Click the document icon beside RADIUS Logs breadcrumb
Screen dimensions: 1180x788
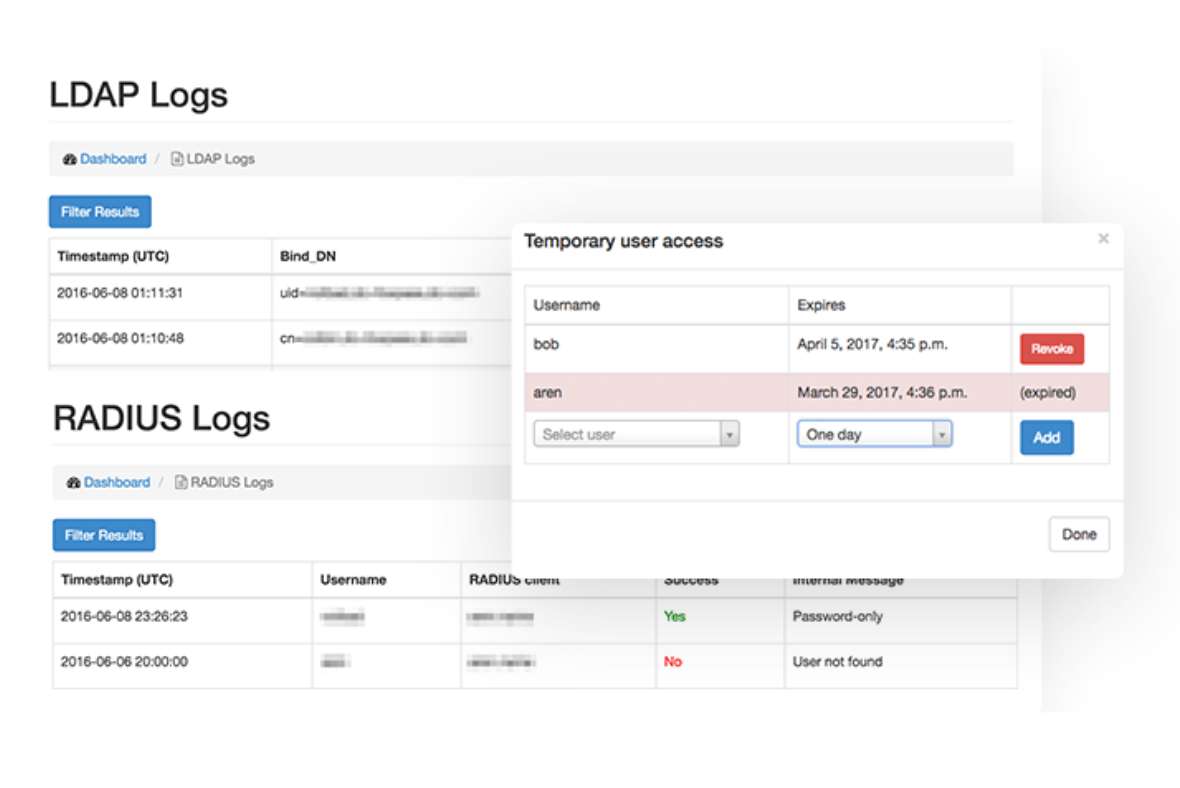click(x=183, y=482)
